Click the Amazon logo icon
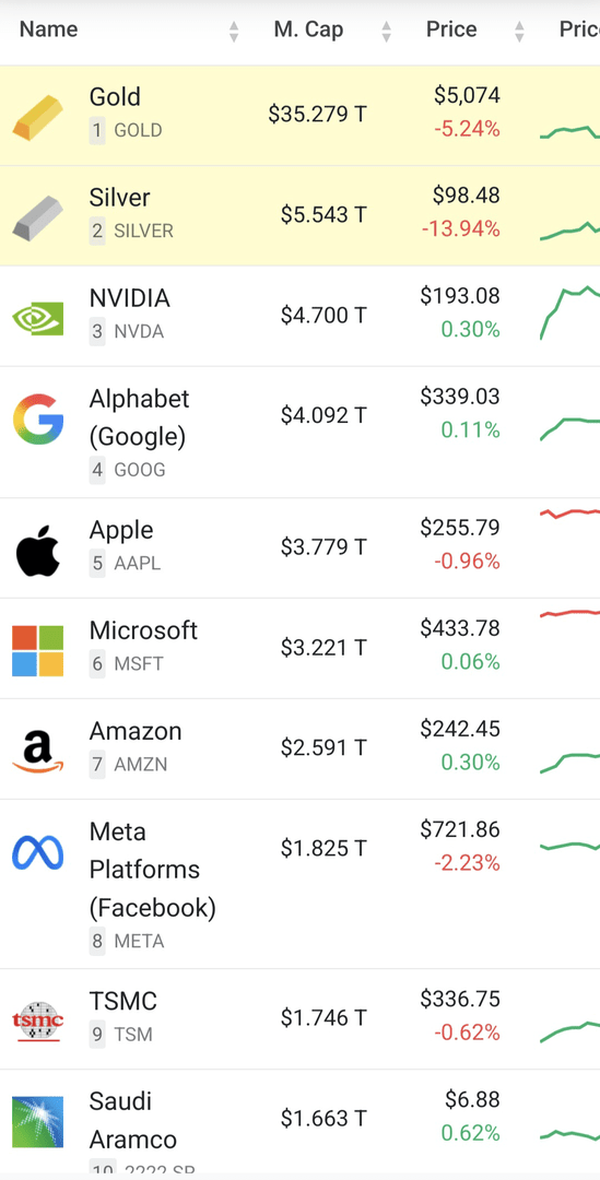 (x=38, y=750)
